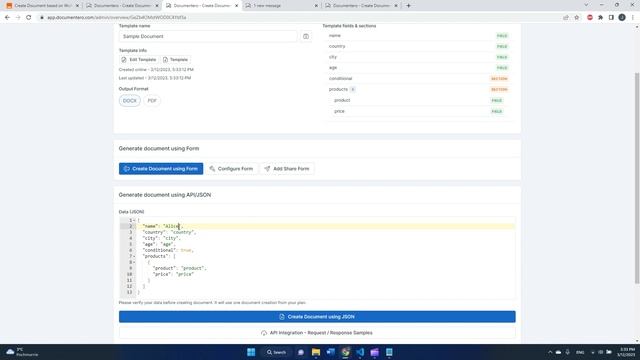Click Create Document using Form

click(x=161, y=169)
